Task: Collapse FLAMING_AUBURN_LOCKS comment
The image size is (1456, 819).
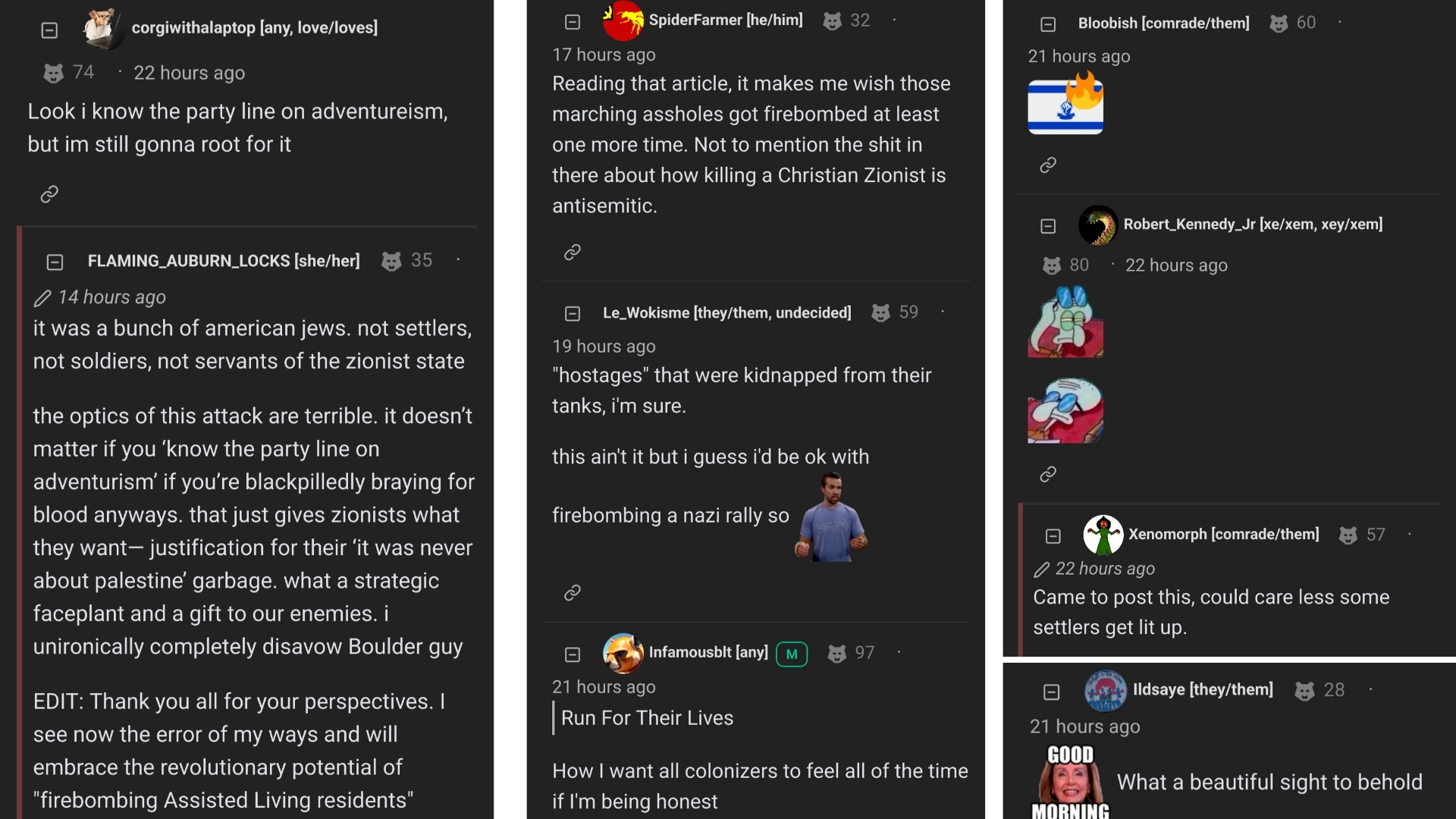Action: click(x=55, y=262)
